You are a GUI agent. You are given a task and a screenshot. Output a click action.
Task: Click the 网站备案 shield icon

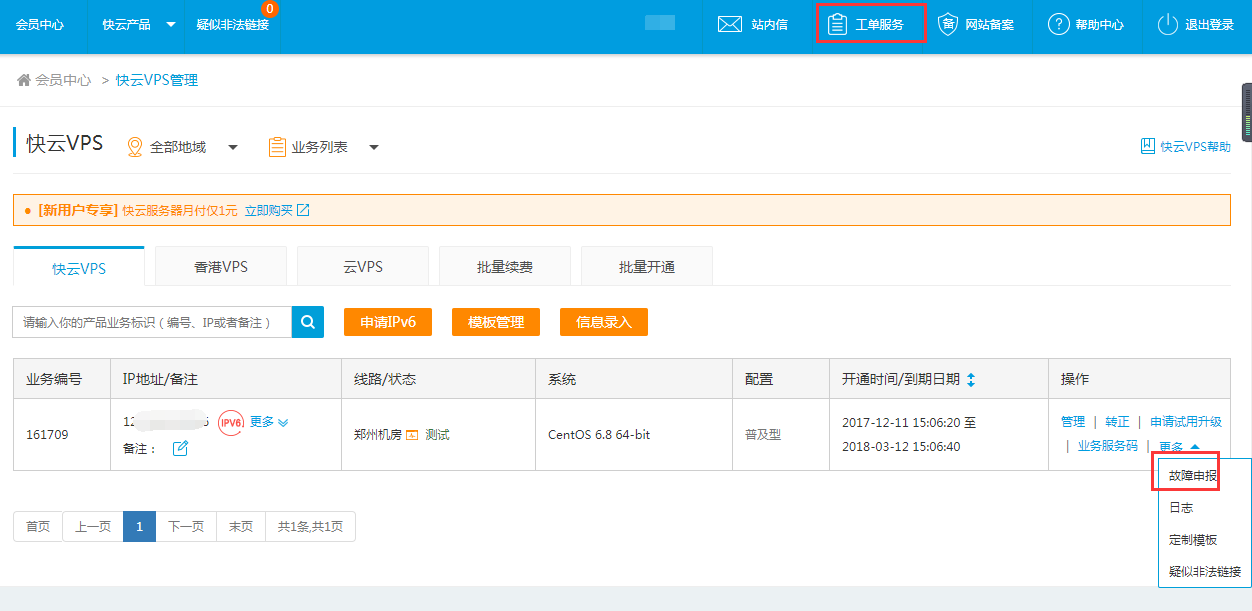[948, 24]
